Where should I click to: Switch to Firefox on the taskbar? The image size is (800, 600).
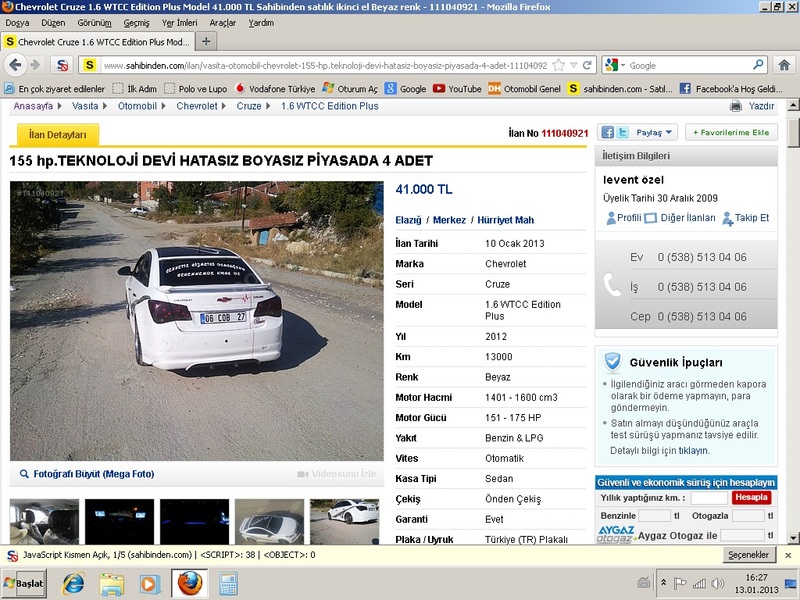click(189, 583)
